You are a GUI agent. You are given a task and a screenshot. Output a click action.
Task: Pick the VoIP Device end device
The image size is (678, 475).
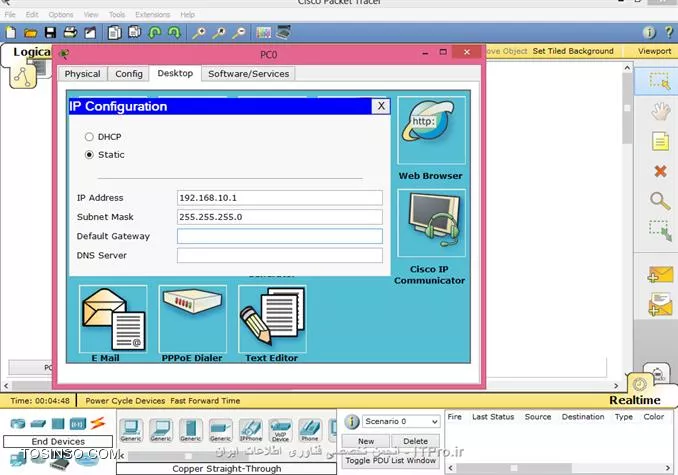point(280,430)
